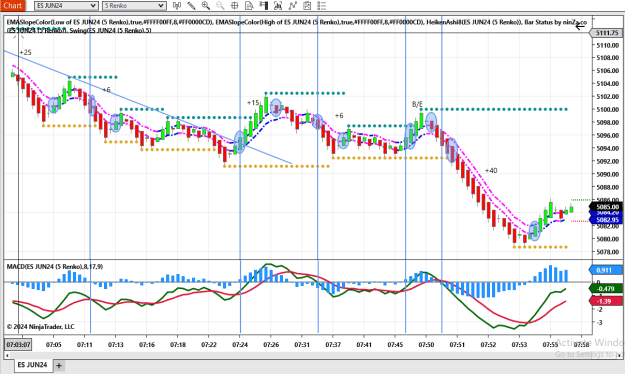Click the zoom out magnifier icon
Image resolution: width=625 pixels, height=374 pixels.
point(220,6)
